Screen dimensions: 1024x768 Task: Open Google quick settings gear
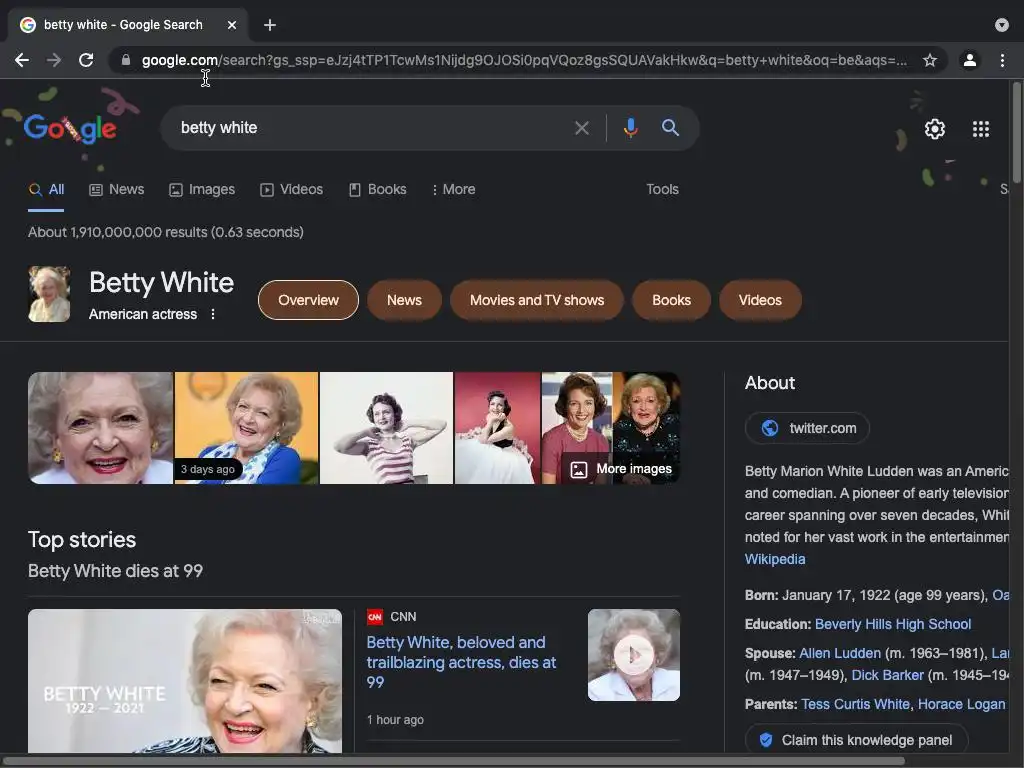(935, 129)
